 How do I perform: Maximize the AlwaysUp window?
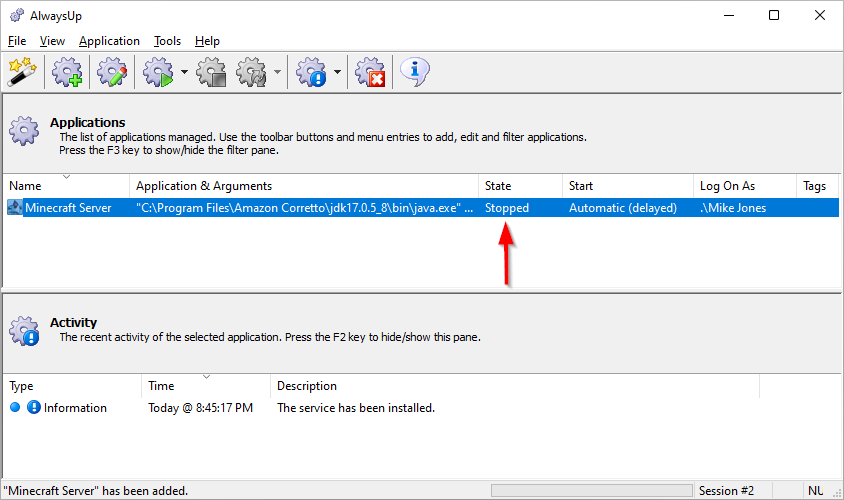click(773, 15)
